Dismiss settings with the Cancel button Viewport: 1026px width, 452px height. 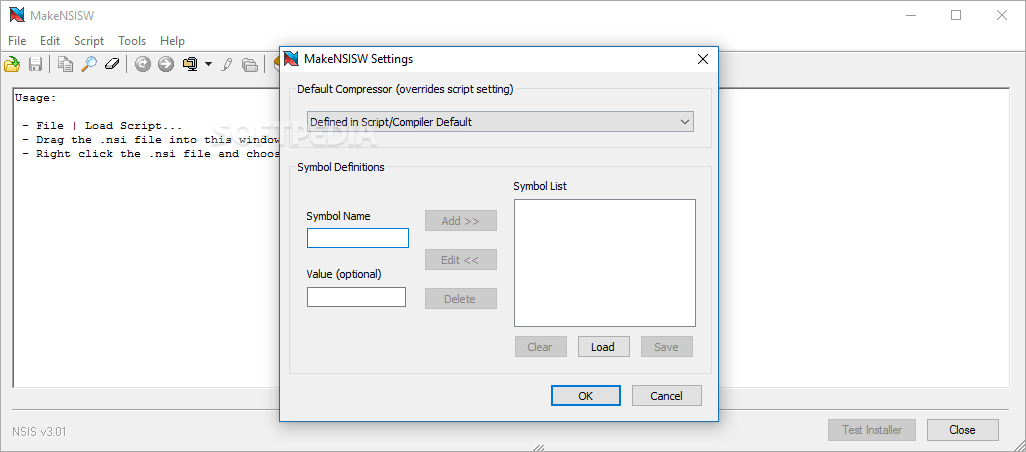pyautogui.click(x=667, y=396)
